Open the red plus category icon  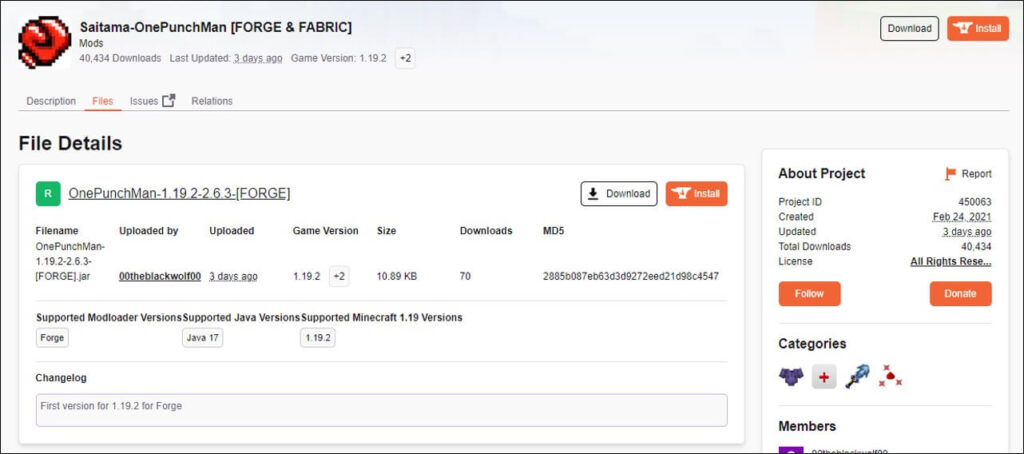(x=824, y=377)
